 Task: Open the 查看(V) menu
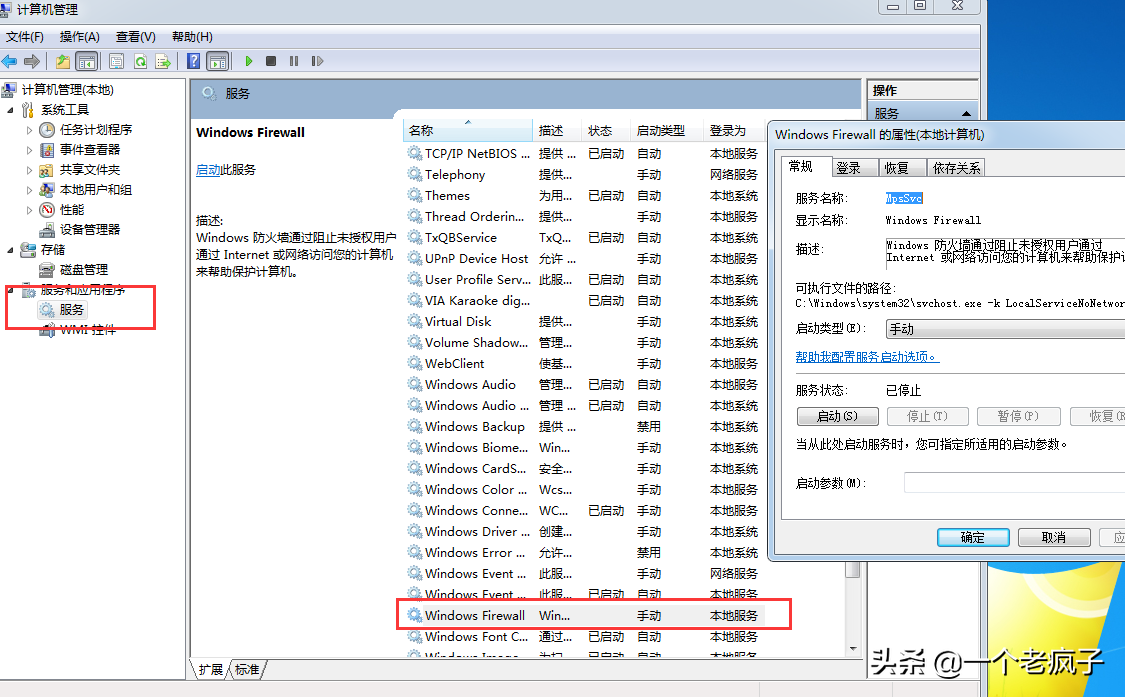(136, 37)
